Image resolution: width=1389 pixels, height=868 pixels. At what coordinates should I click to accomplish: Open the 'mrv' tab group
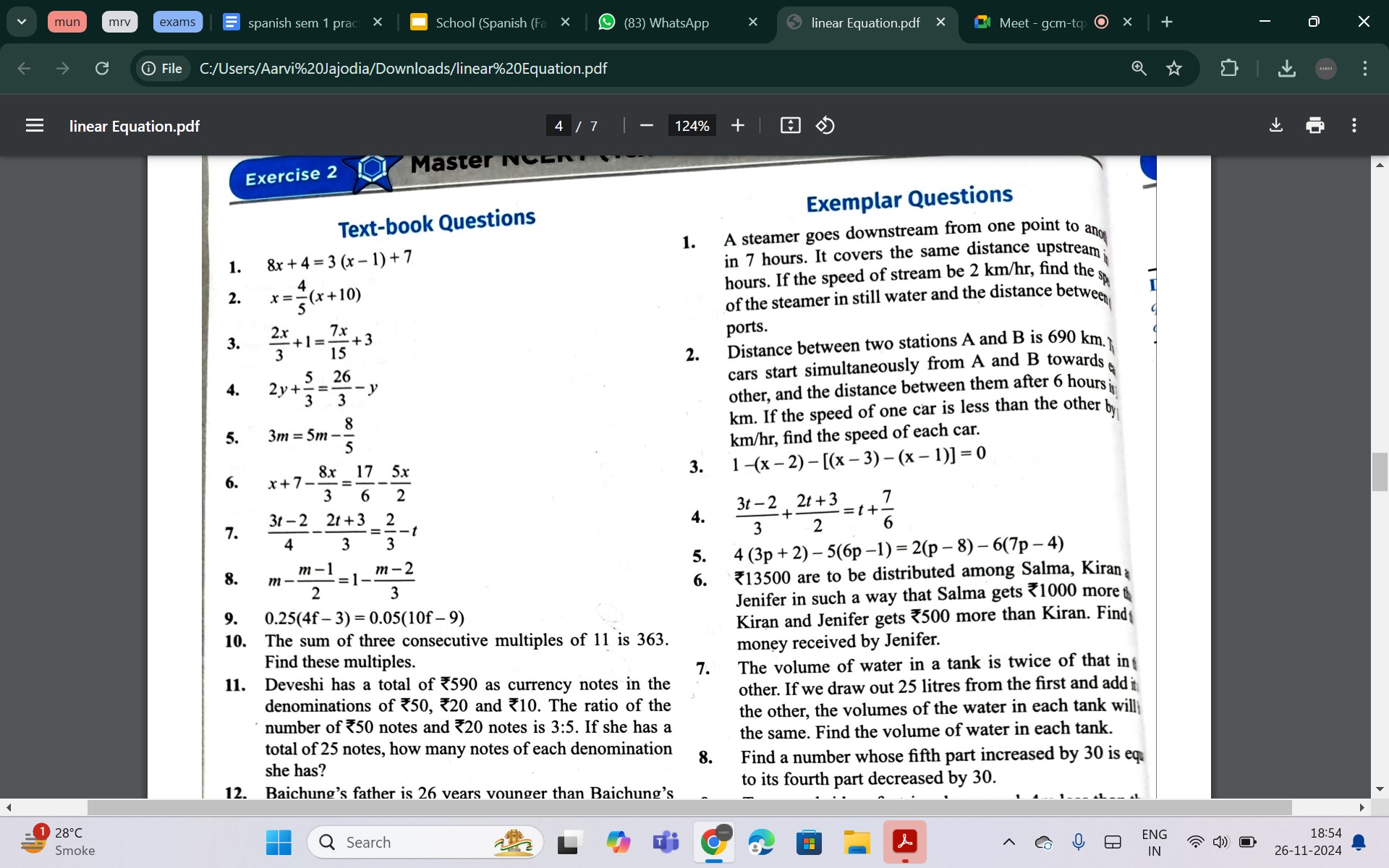pyautogui.click(x=119, y=22)
